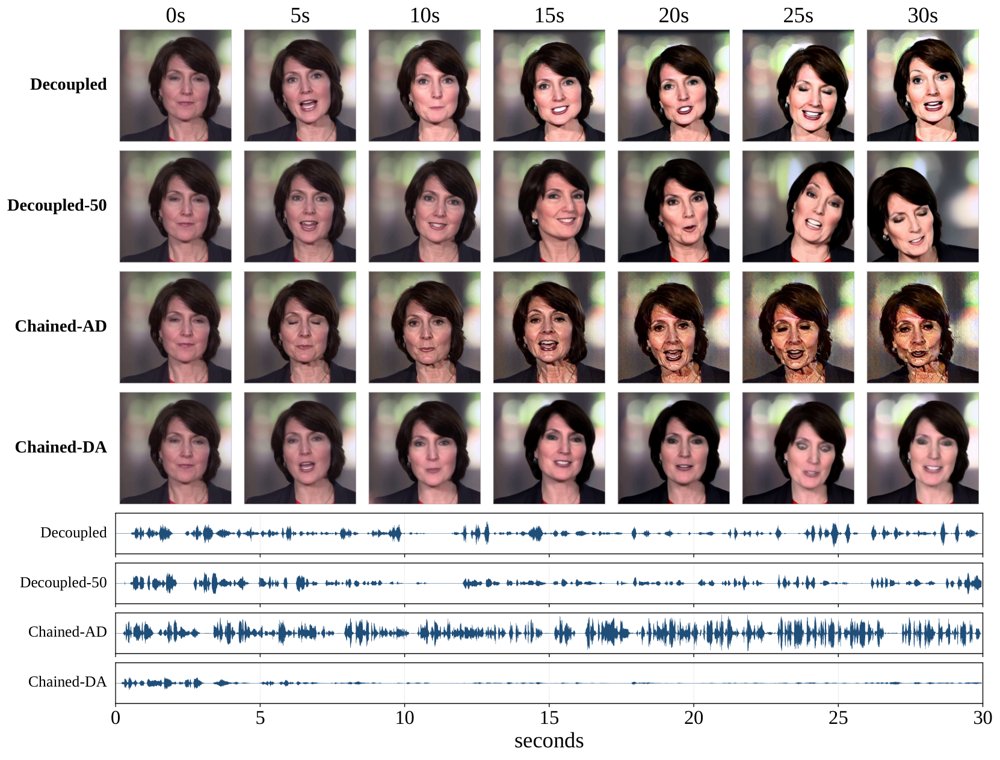Screen dimensions: 1000x760
Task: Click the 10s column header
Action: [424, 15]
